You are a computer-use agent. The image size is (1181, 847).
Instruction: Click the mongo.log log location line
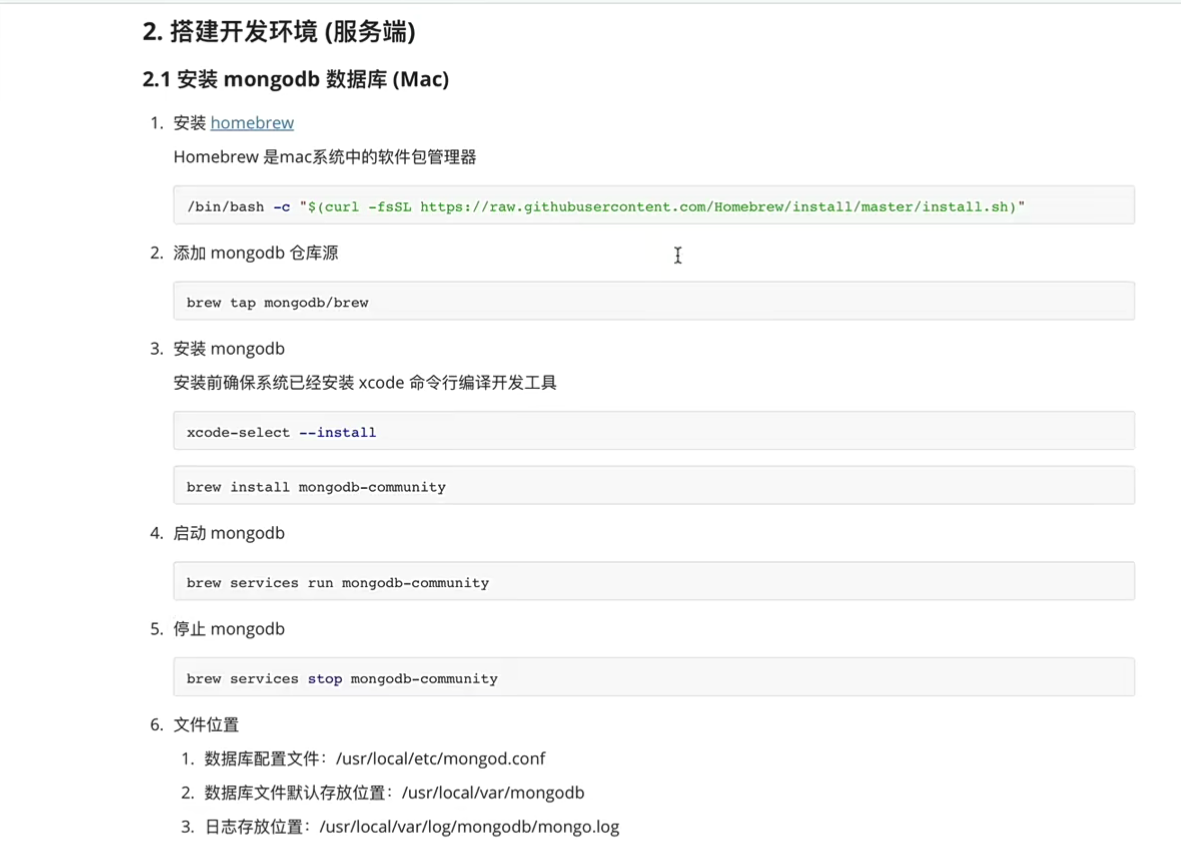[x=412, y=827]
